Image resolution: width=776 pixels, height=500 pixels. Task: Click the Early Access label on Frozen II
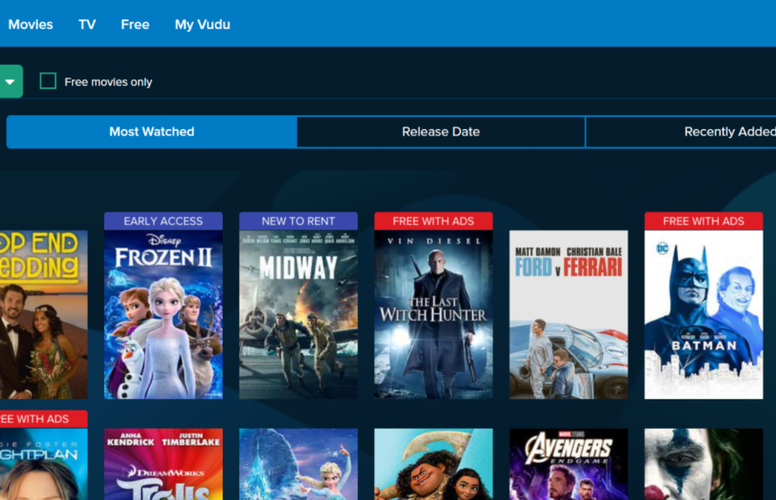coord(163,221)
